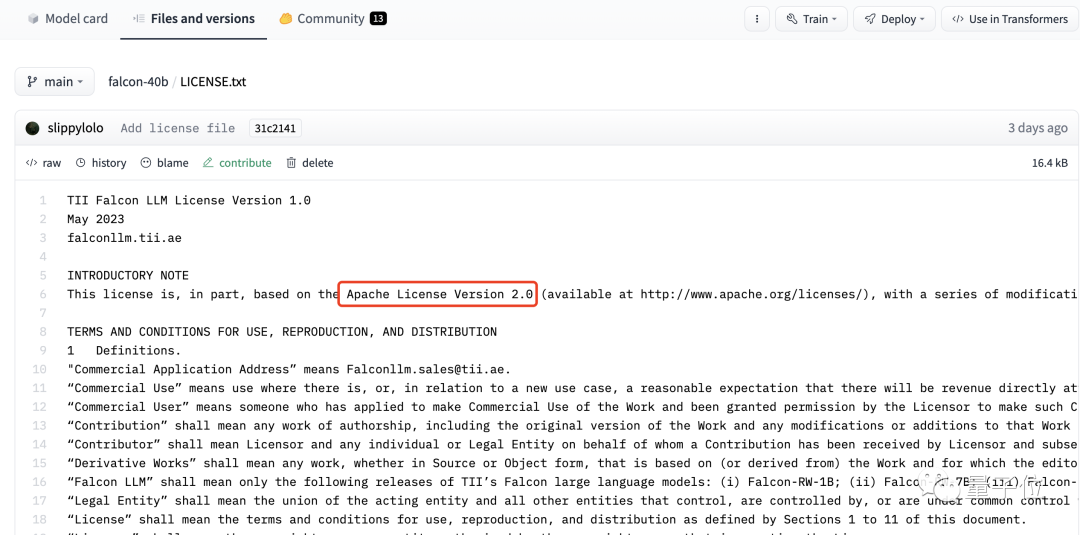Click the delete trash icon
Image resolution: width=1080 pixels, height=535 pixels.
pos(291,162)
